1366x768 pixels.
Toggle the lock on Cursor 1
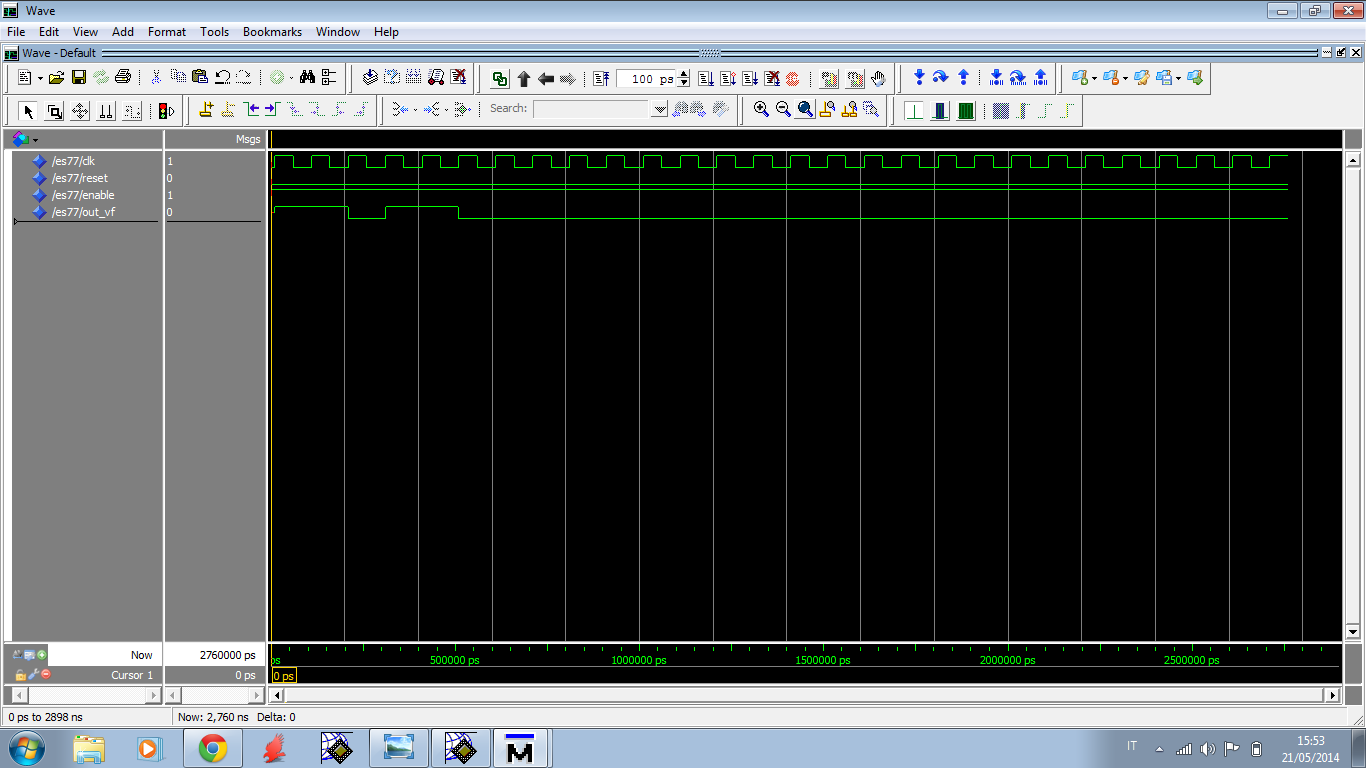(x=21, y=675)
